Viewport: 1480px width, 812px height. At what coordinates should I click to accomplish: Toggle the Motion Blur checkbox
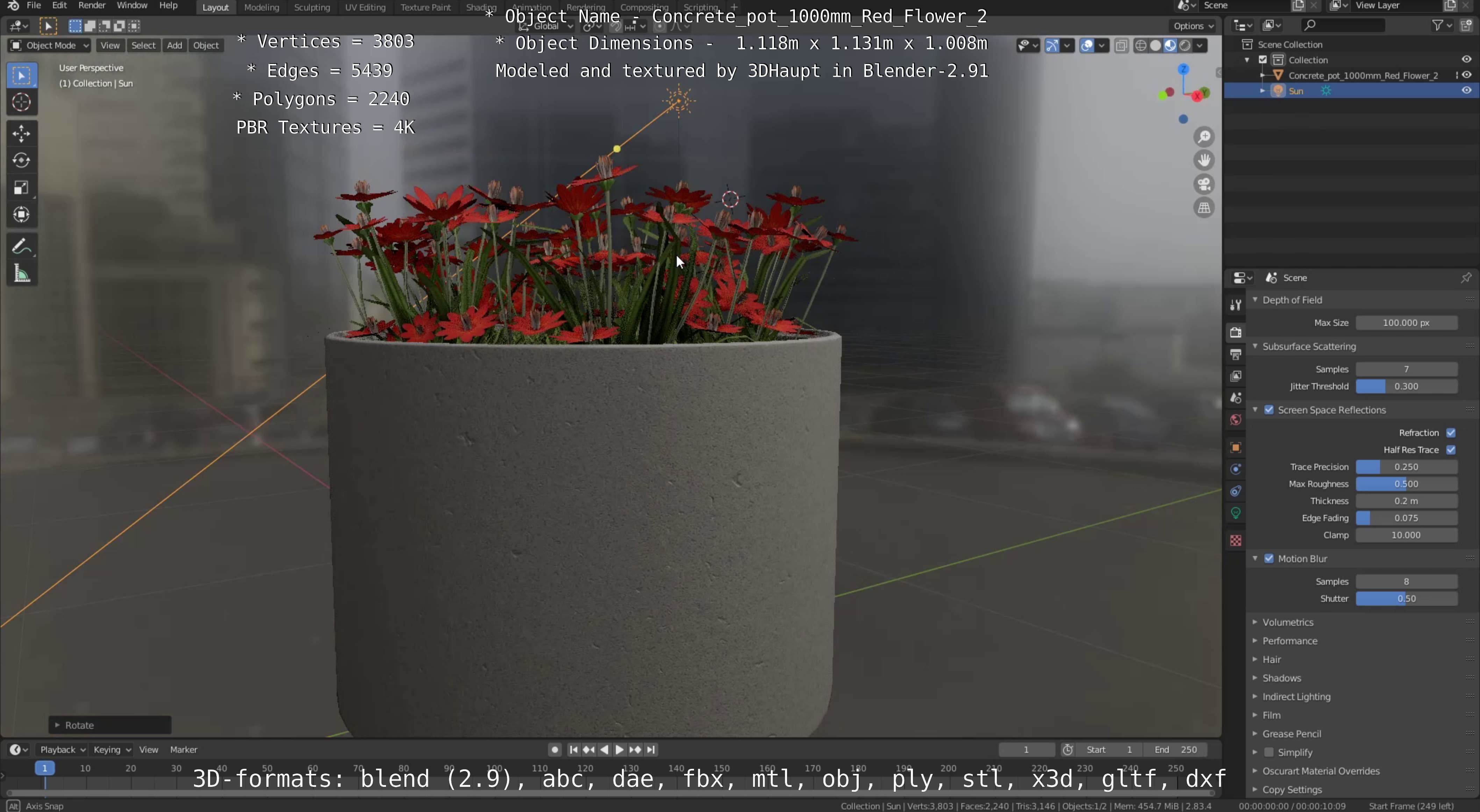coord(1269,559)
